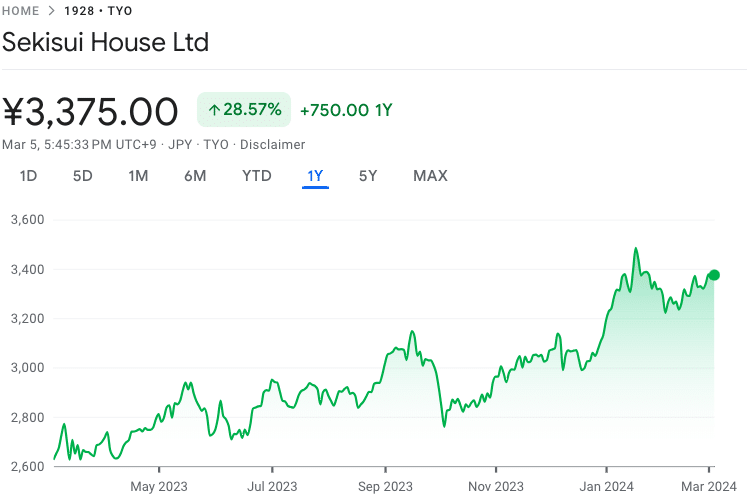Click the Nov 2023 axis label
The width and height of the screenshot is (747, 501).
(495, 486)
